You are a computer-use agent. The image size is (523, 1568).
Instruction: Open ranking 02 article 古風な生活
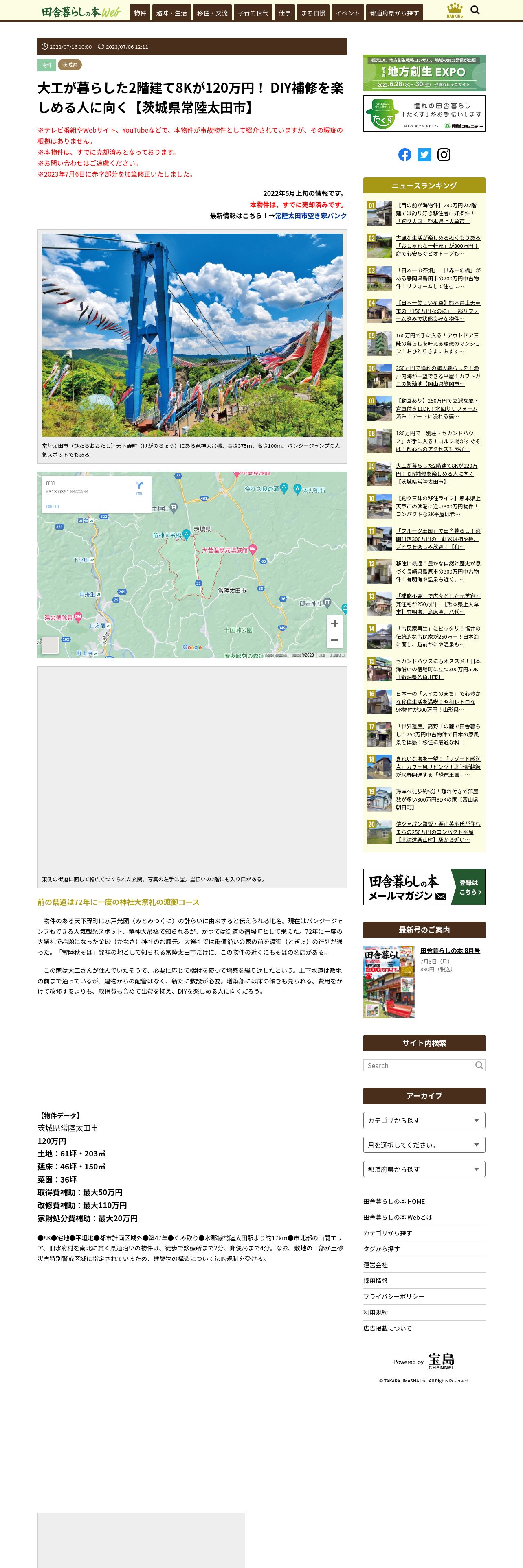(x=438, y=246)
